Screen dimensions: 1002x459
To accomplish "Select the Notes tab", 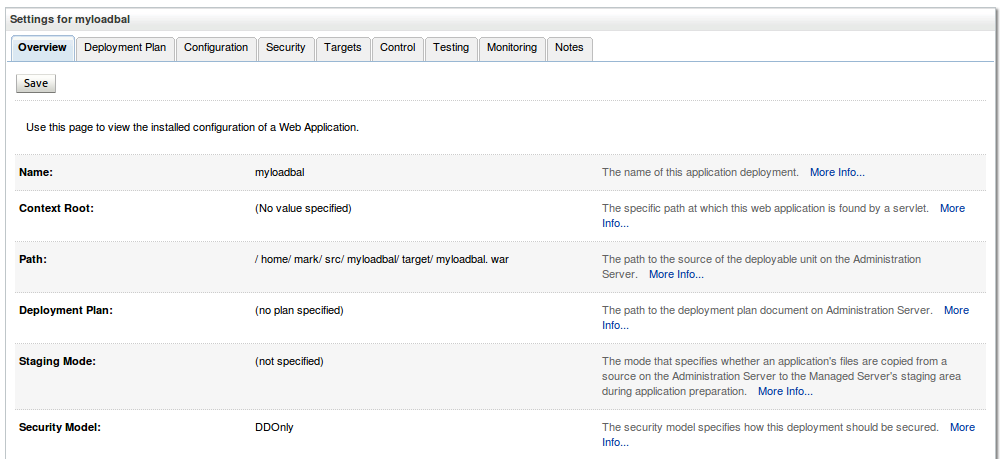I will tap(569, 48).
